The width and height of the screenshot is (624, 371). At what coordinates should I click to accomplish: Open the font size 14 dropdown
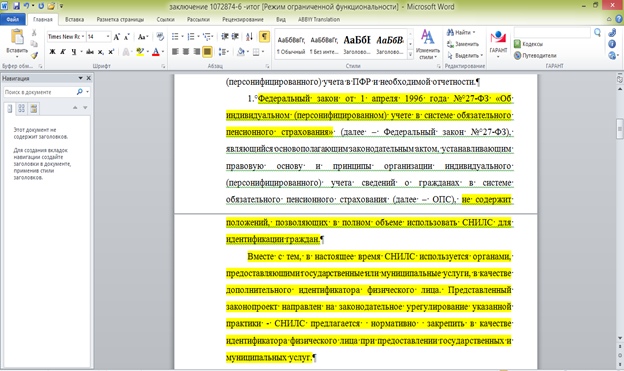coord(108,37)
